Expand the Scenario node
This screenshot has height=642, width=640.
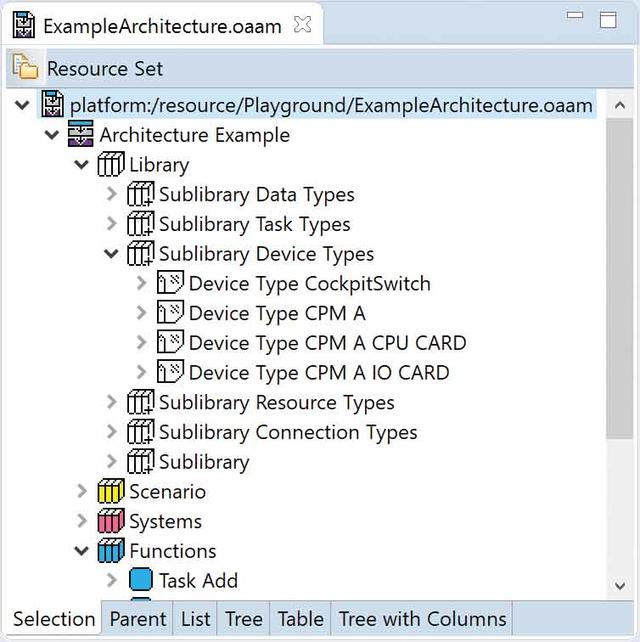[82, 491]
